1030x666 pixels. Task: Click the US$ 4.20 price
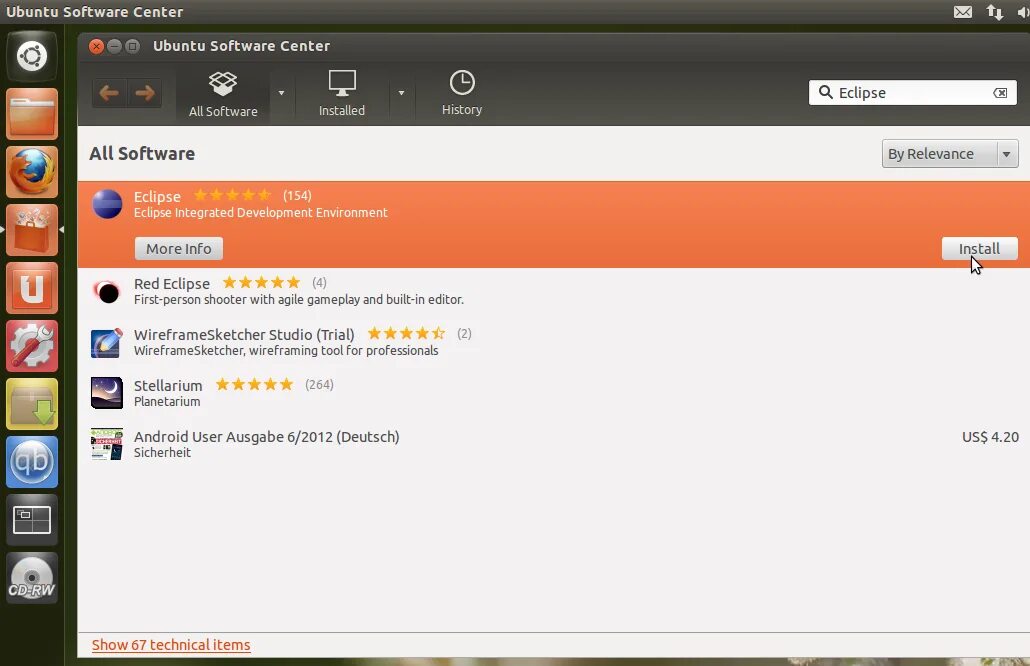tap(990, 437)
